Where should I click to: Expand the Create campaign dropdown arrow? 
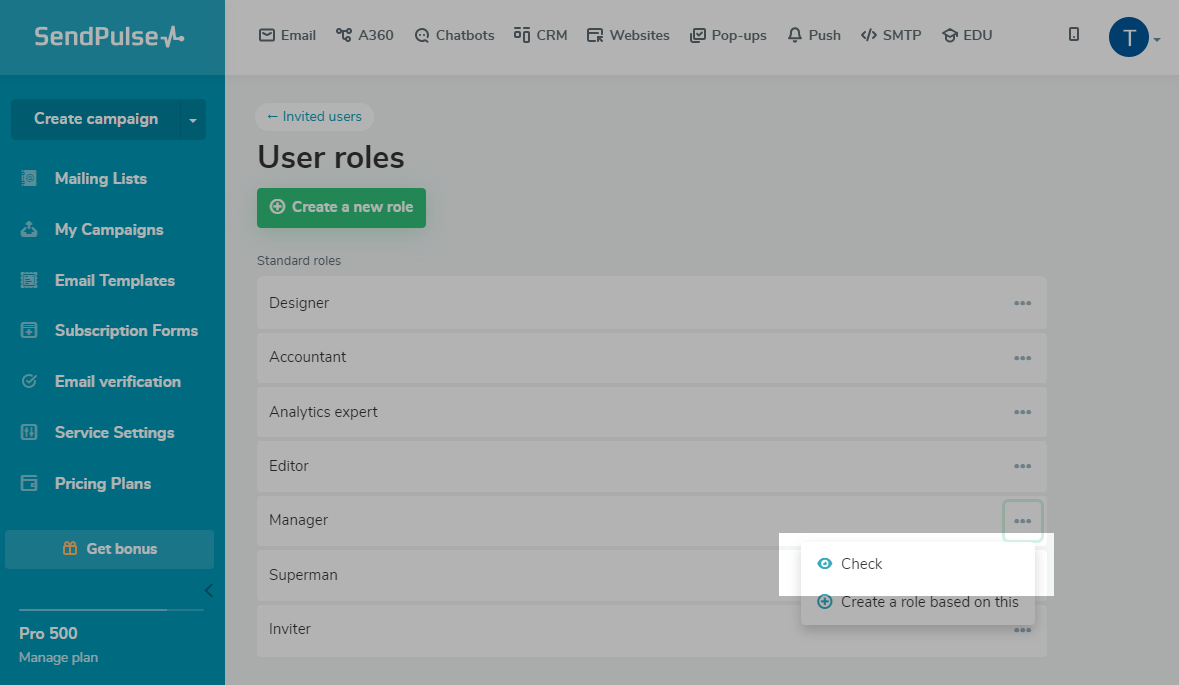(193, 120)
